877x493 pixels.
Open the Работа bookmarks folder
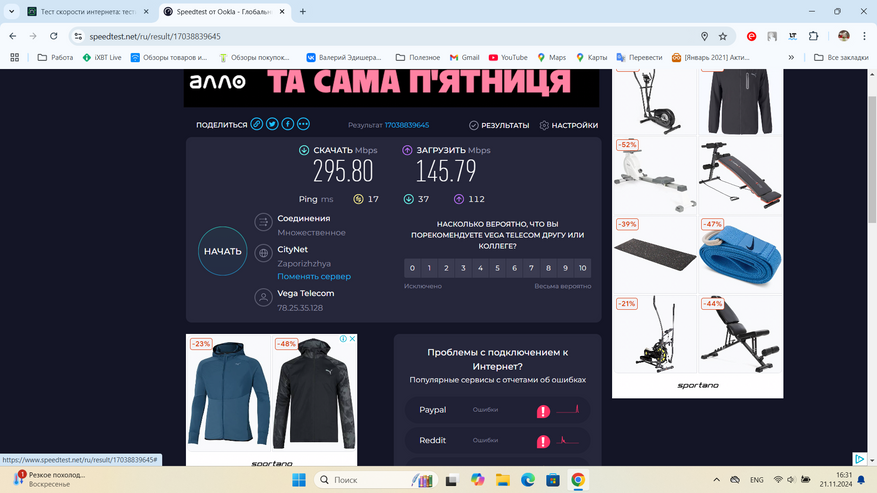click(x=55, y=57)
